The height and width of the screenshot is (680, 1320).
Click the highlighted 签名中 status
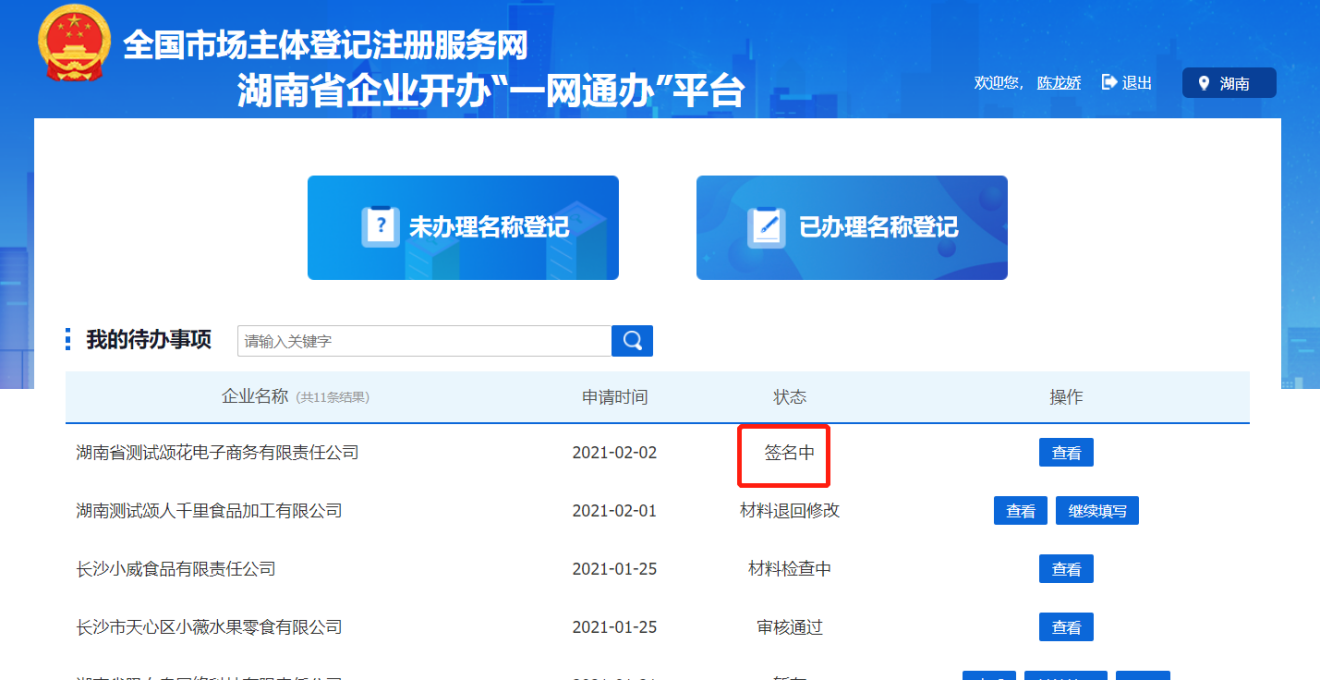[789, 453]
